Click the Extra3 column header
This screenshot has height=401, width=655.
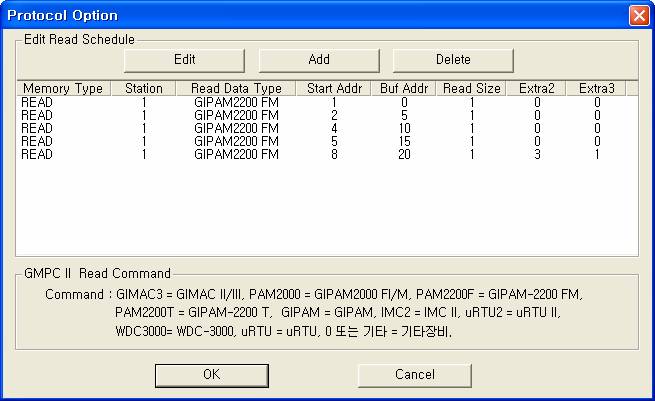[x=597, y=89]
